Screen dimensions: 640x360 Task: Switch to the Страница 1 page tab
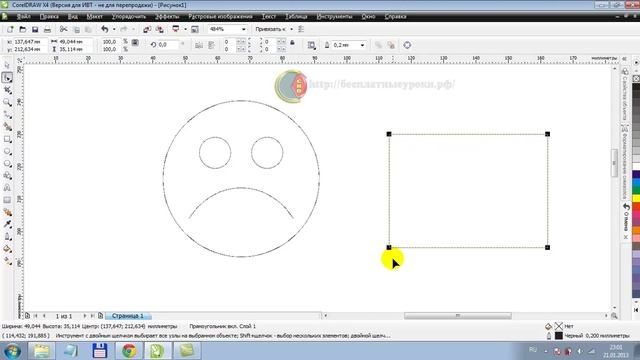(x=128, y=316)
